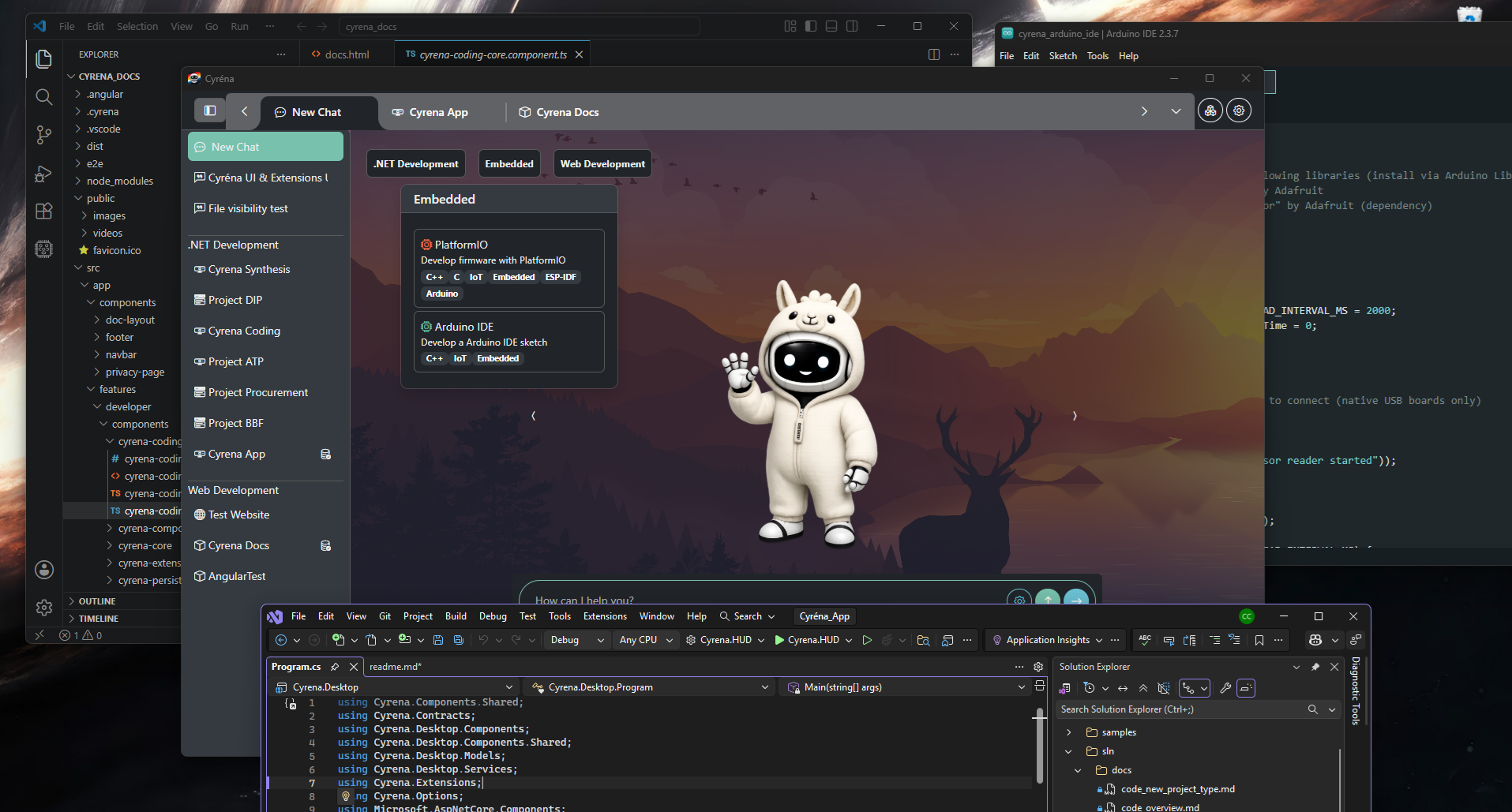Open the Main(string[] args) member dropdown
Viewport: 1512px width, 812px height.
coord(906,687)
